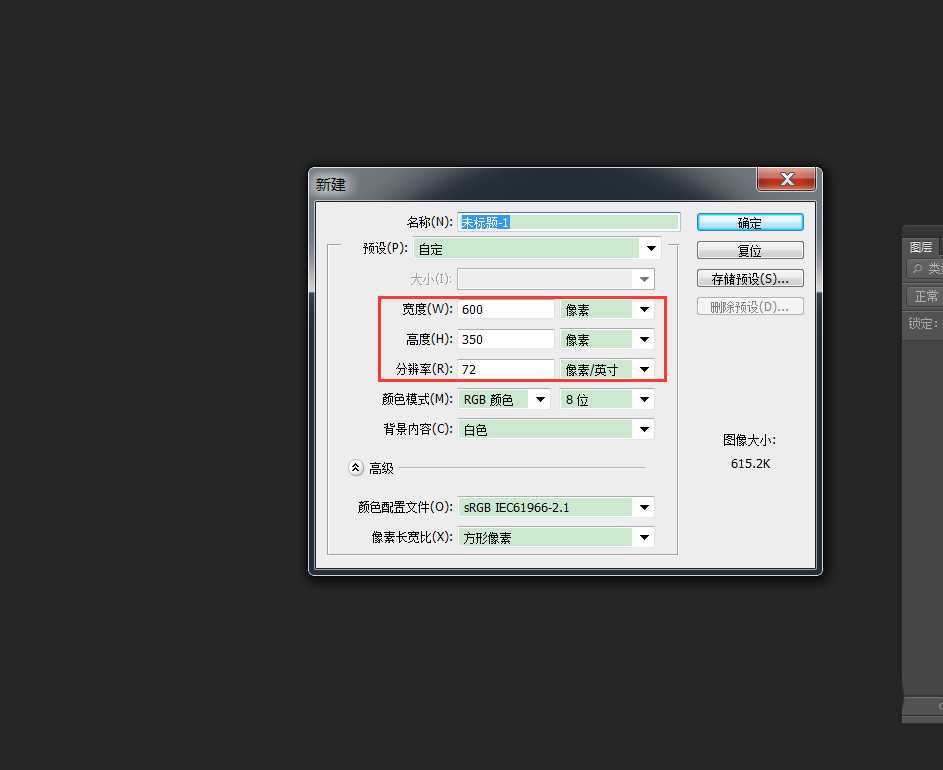The height and width of the screenshot is (770, 943).
Task: Click the width value 600 field
Action: click(505, 309)
